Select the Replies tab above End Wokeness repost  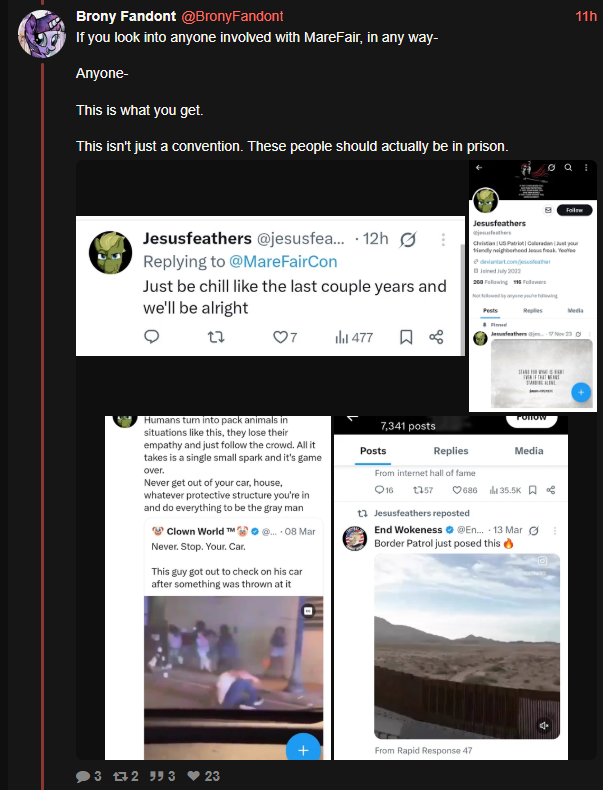[x=451, y=451]
